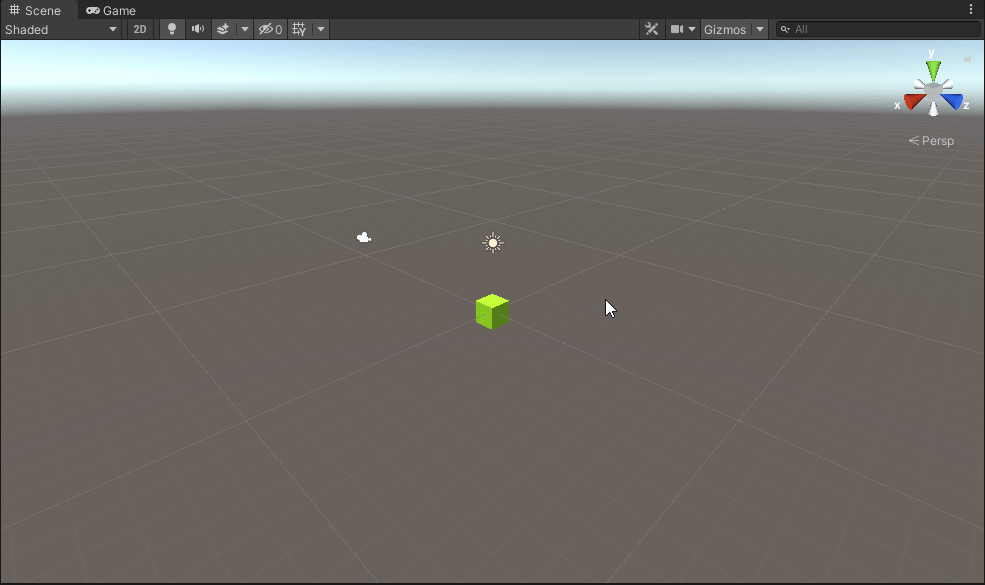Select the directional light gizmo
985x585 pixels.
click(492, 242)
